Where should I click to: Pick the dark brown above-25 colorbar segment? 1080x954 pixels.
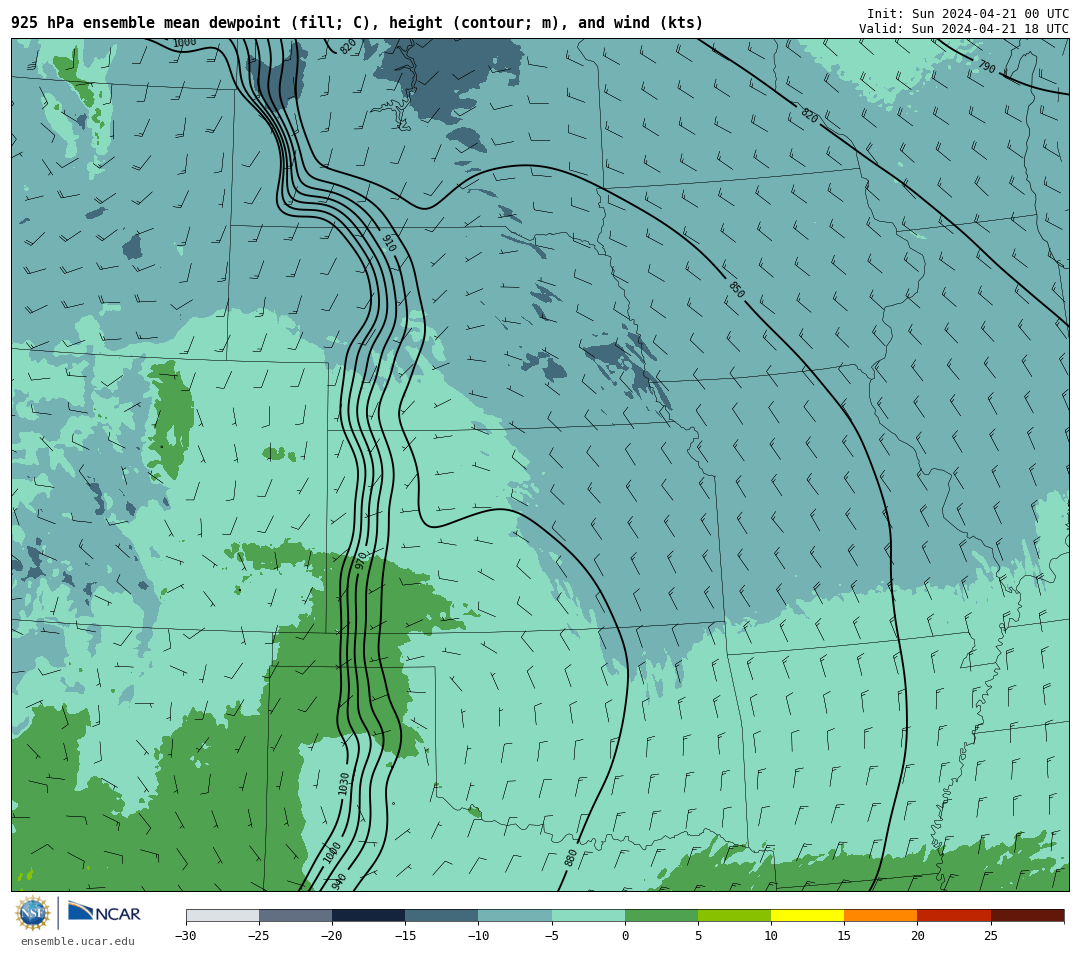(1028, 915)
